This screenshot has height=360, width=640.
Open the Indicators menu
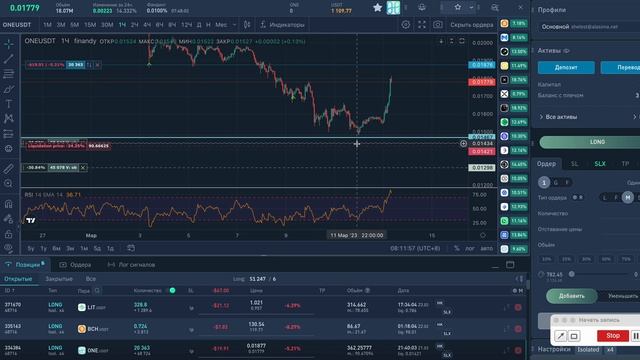click(x=282, y=25)
